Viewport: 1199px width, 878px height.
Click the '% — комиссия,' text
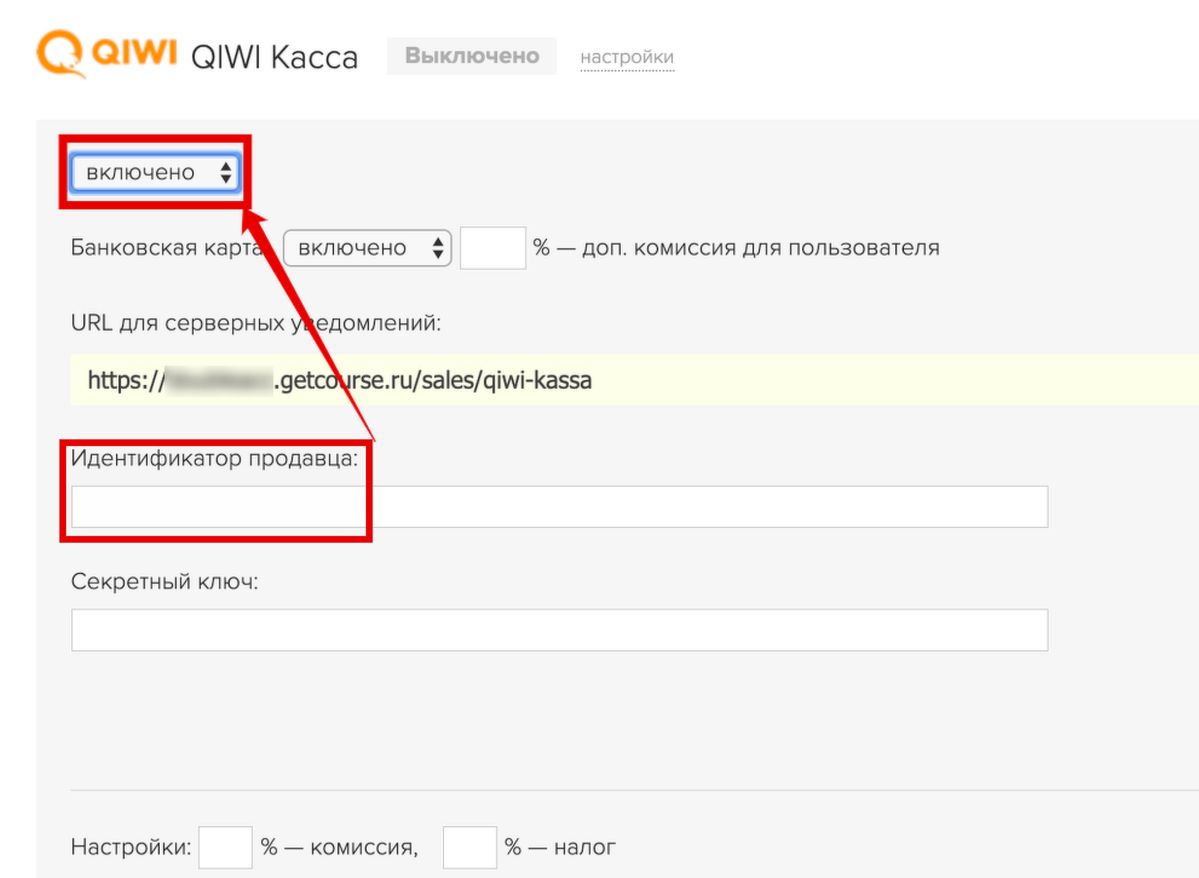coord(340,847)
